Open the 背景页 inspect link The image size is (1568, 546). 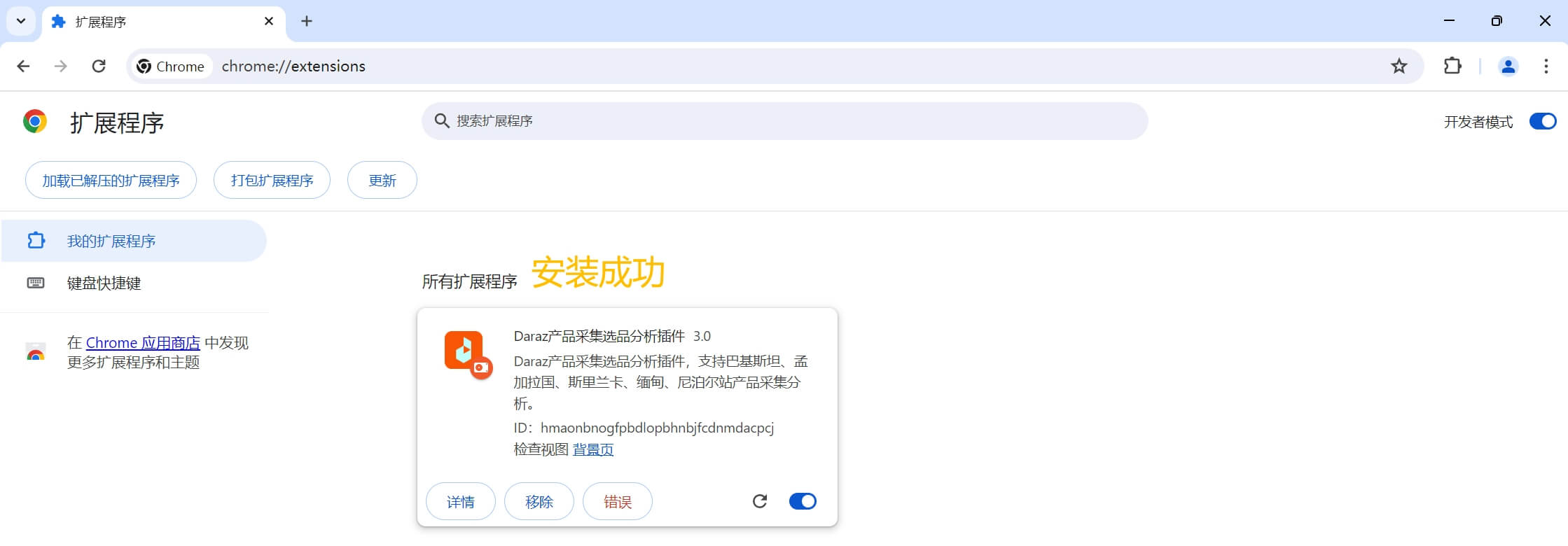click(x=593, y=449)
